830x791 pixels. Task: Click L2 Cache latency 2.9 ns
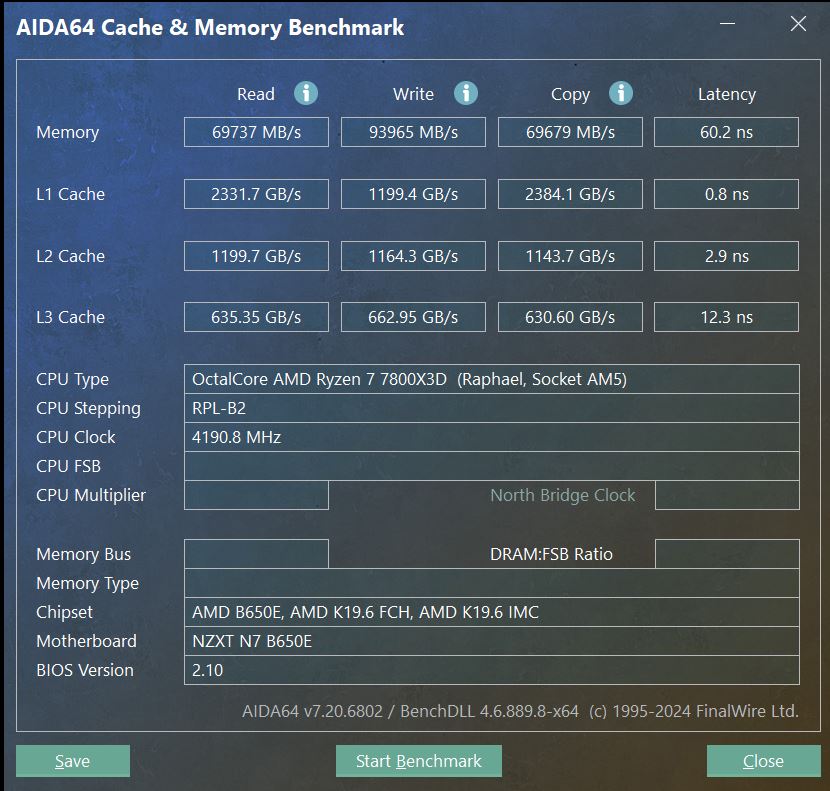pos(726,256)
